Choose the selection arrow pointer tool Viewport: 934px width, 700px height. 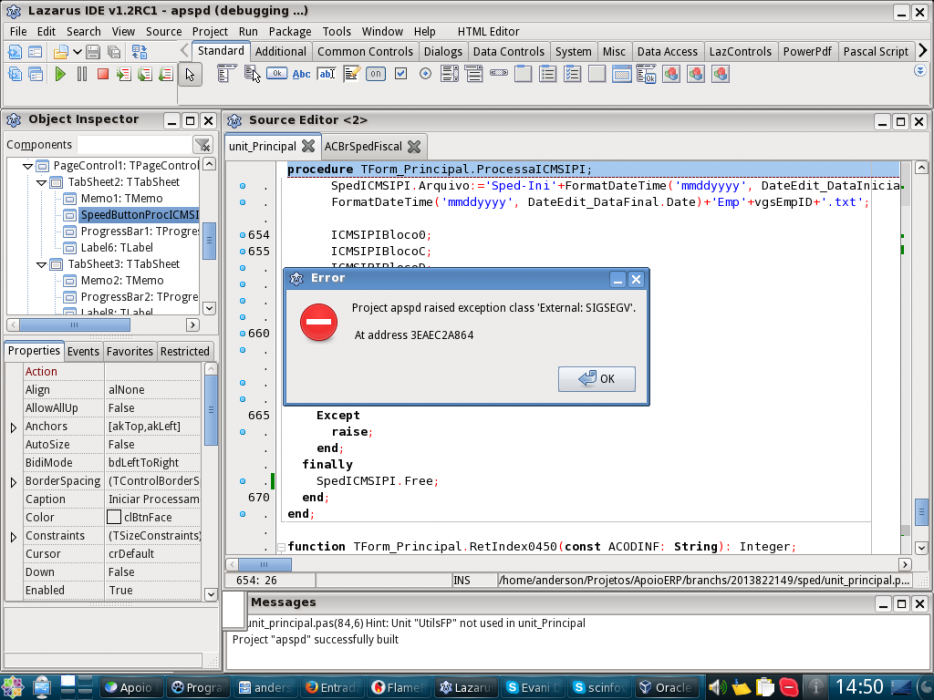190,75
